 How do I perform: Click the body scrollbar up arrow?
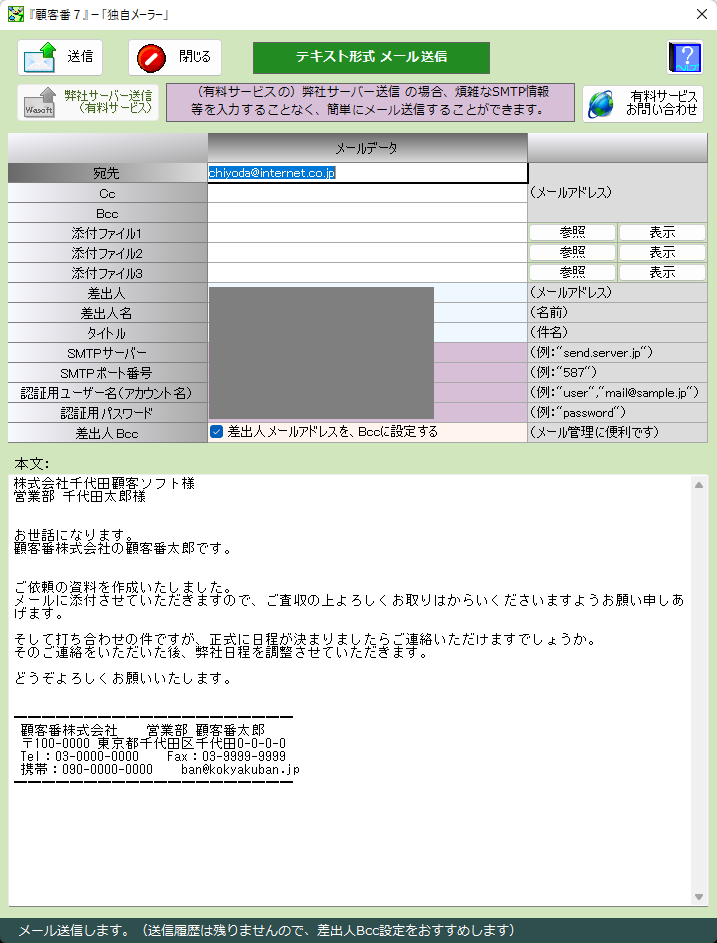coord(699,484)
